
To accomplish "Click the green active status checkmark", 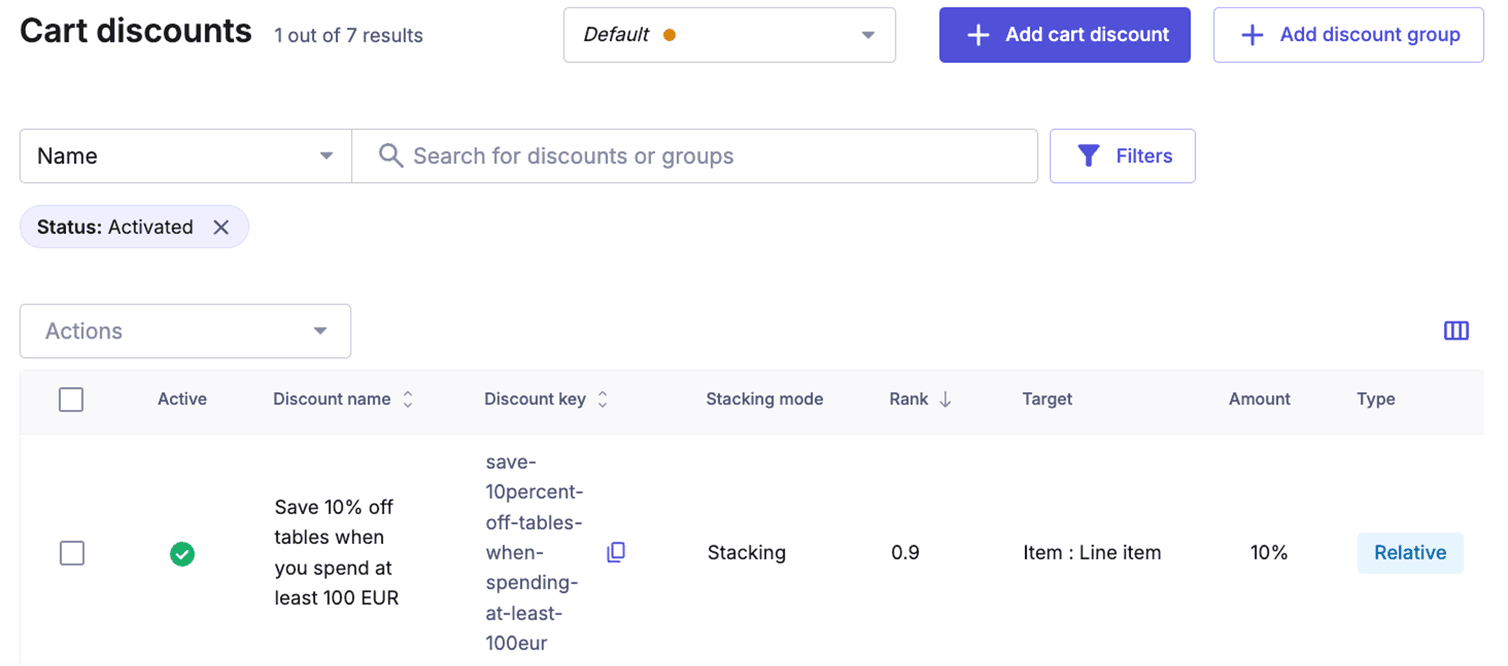I will (182, 553).
